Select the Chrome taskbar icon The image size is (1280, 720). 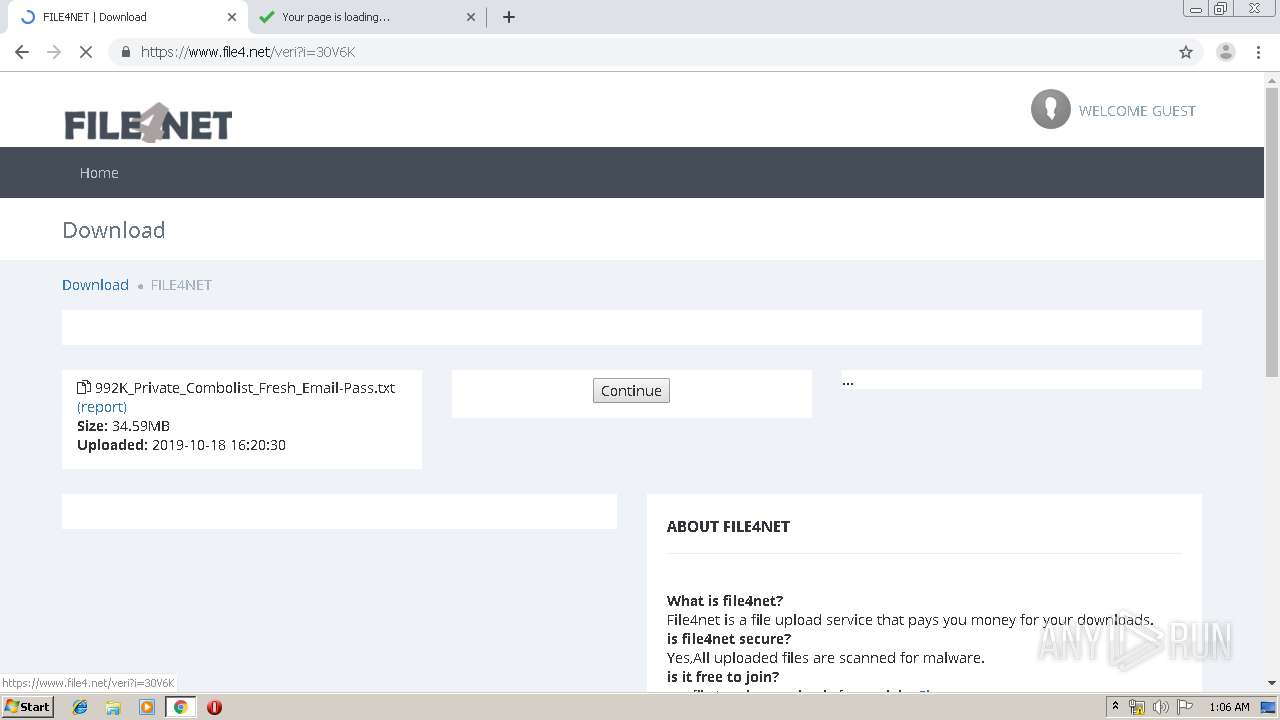pyautogui.click(x=180, y=707)
